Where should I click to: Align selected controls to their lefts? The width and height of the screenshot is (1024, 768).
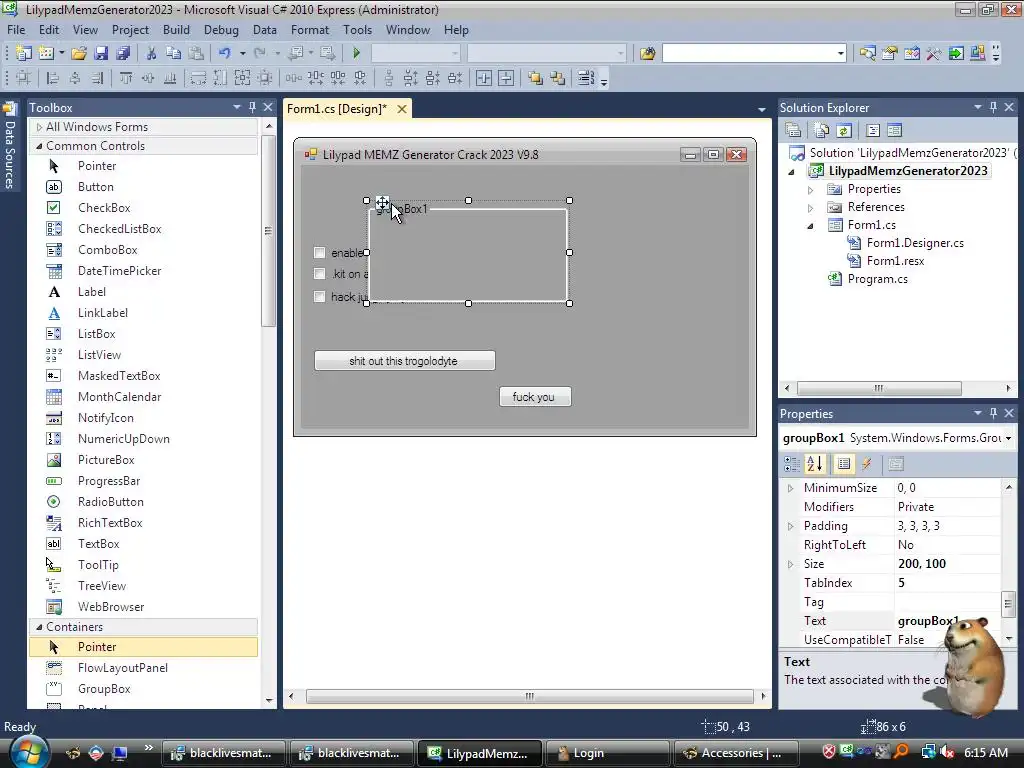53,78
